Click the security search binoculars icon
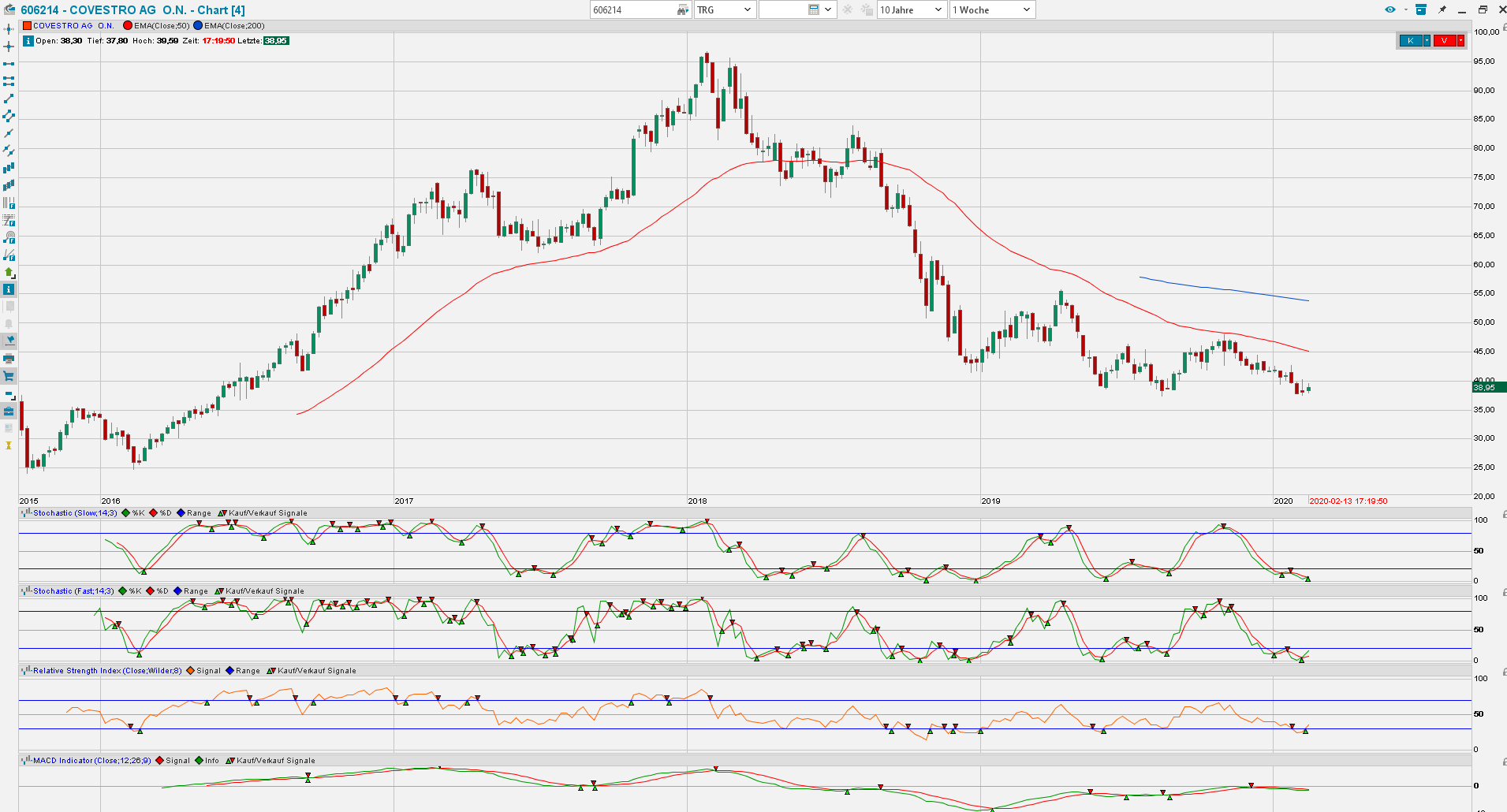This screenshot has height=812, width=1507. click(683, 9)
